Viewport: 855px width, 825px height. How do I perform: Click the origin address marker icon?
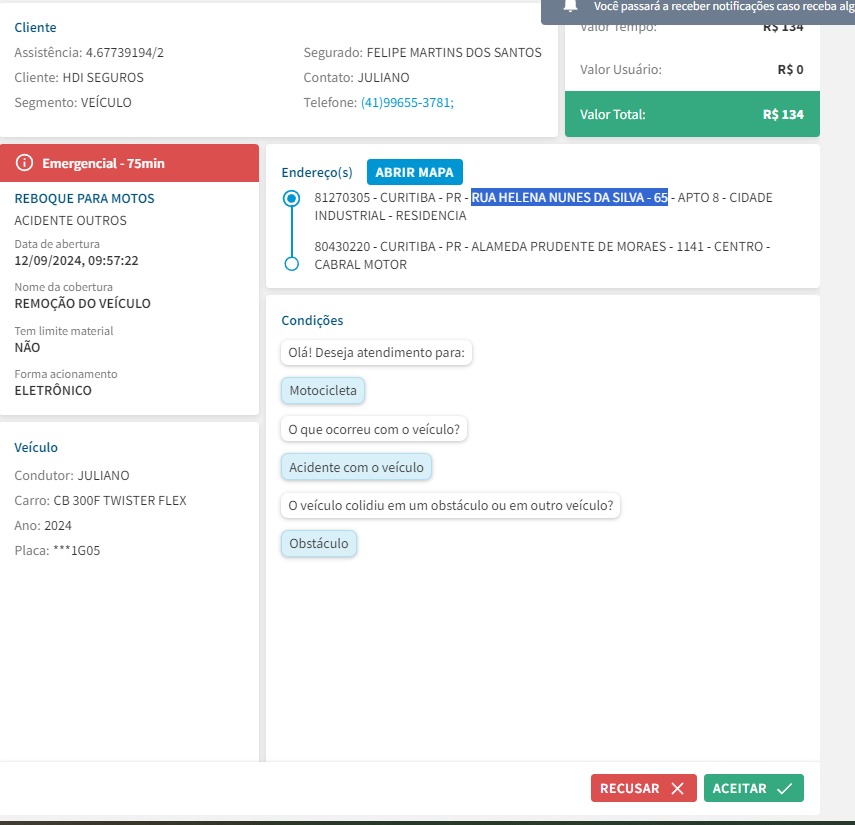tap(292, 198)
